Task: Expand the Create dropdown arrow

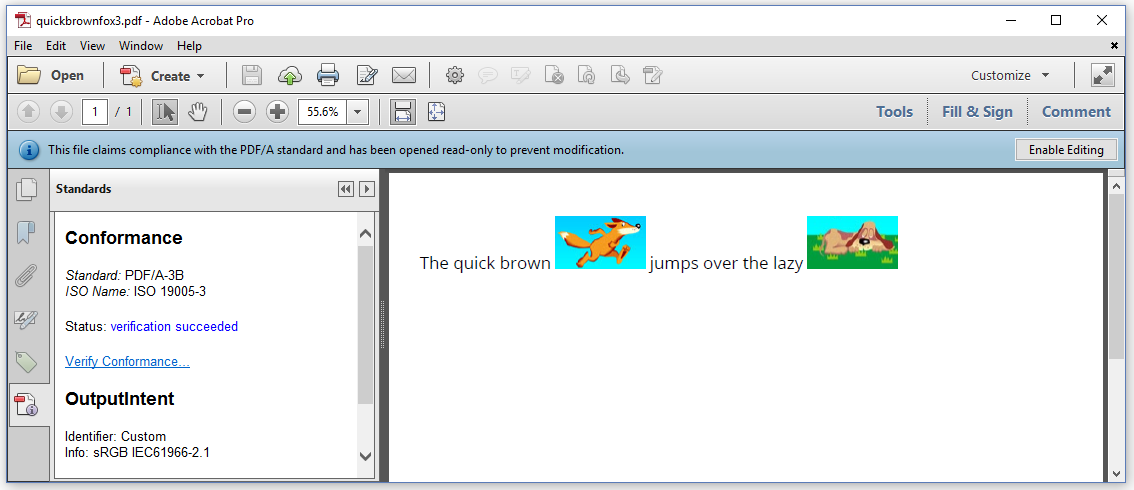Action: 200,76
